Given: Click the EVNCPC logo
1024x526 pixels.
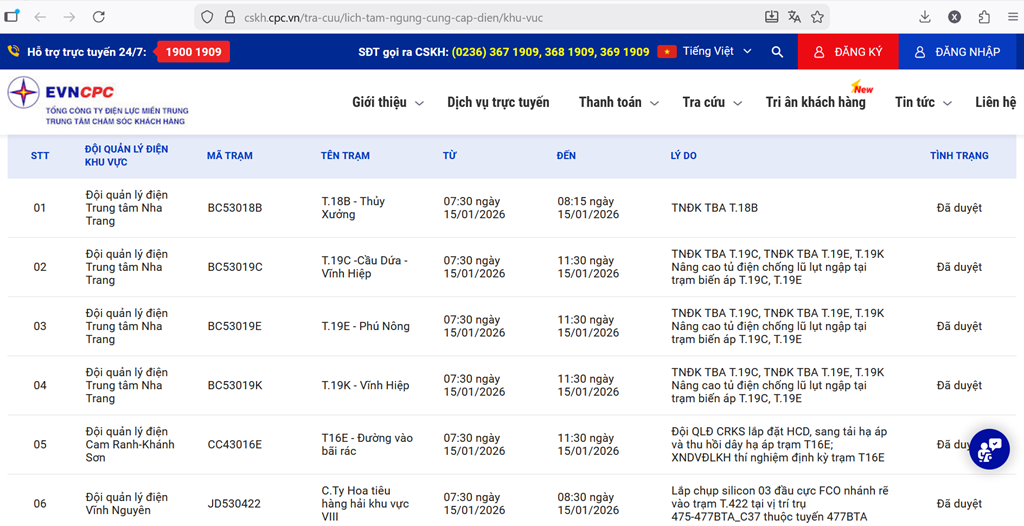Looking at the screenshot, I should (97, 102).
